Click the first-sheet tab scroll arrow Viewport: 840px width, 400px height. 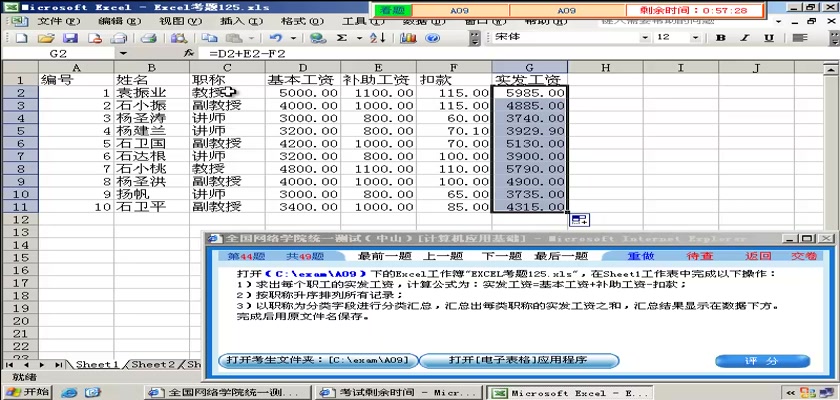pyautogui.click(x=10, y=365)
